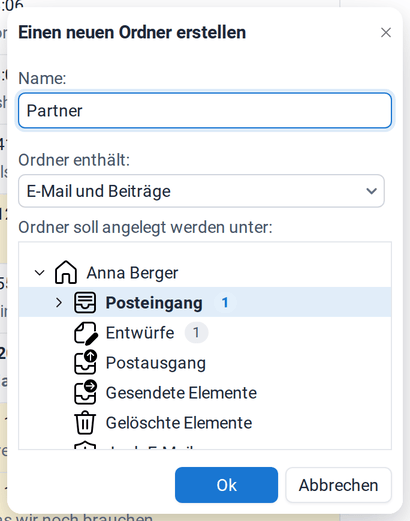Click the Posteingang unread count badge
The width and height of the screenshot is (410, 521).
pos(225,303)
